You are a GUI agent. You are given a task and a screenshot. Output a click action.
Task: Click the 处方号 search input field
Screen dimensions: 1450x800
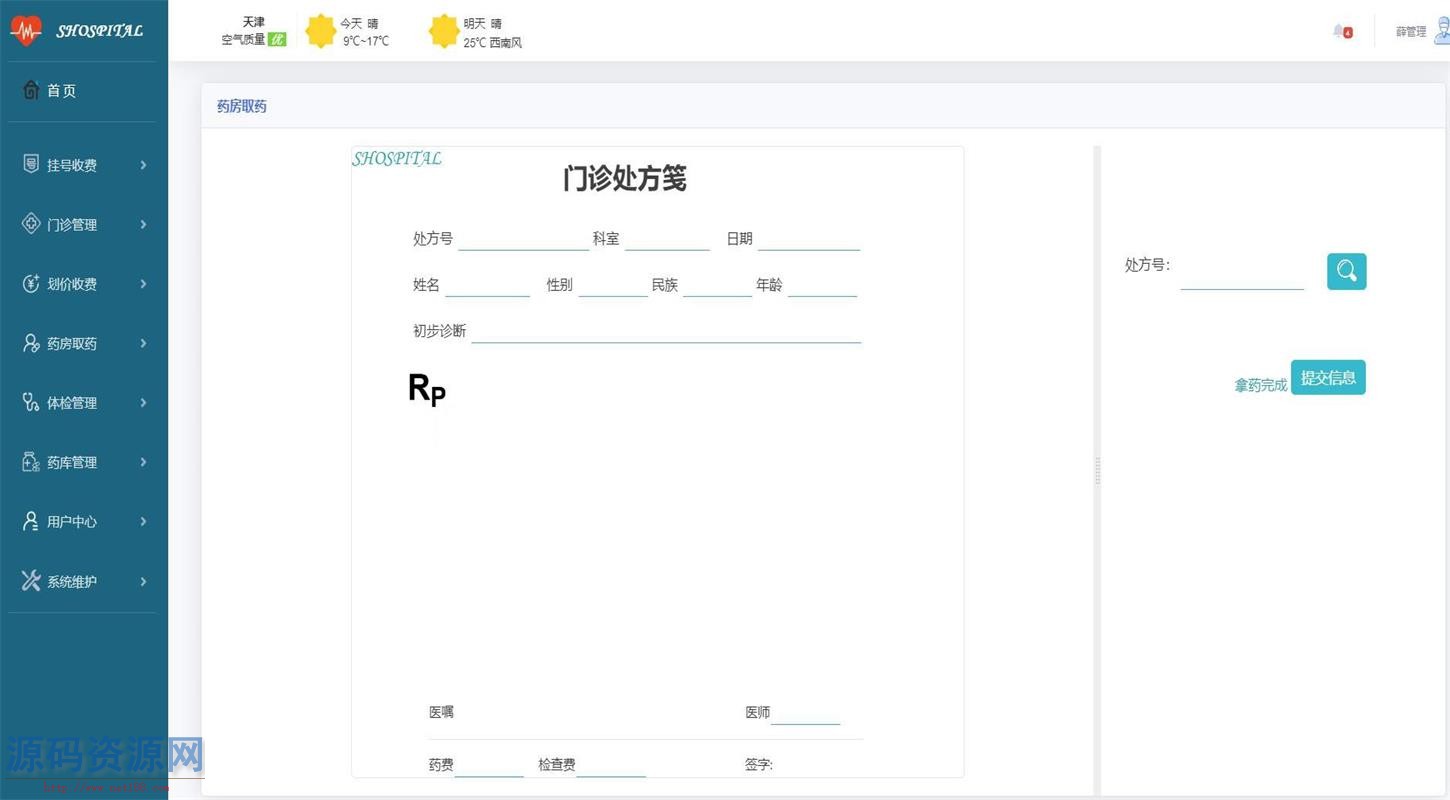click(x=1242, y=272)
